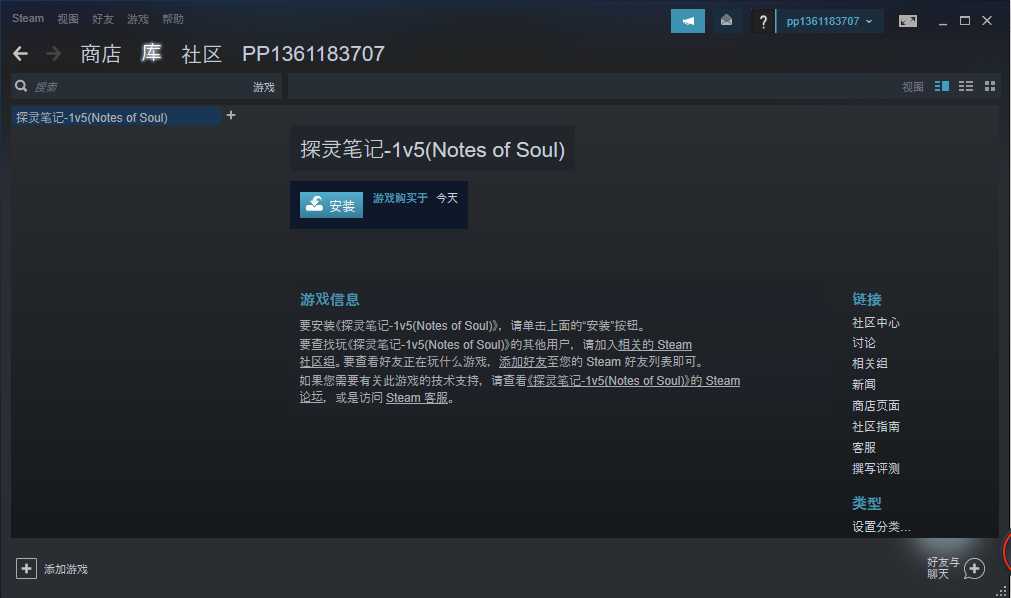This screenshot has width=1011, height=598.
Task: Switch to list view icon
Action: [965, 86]
